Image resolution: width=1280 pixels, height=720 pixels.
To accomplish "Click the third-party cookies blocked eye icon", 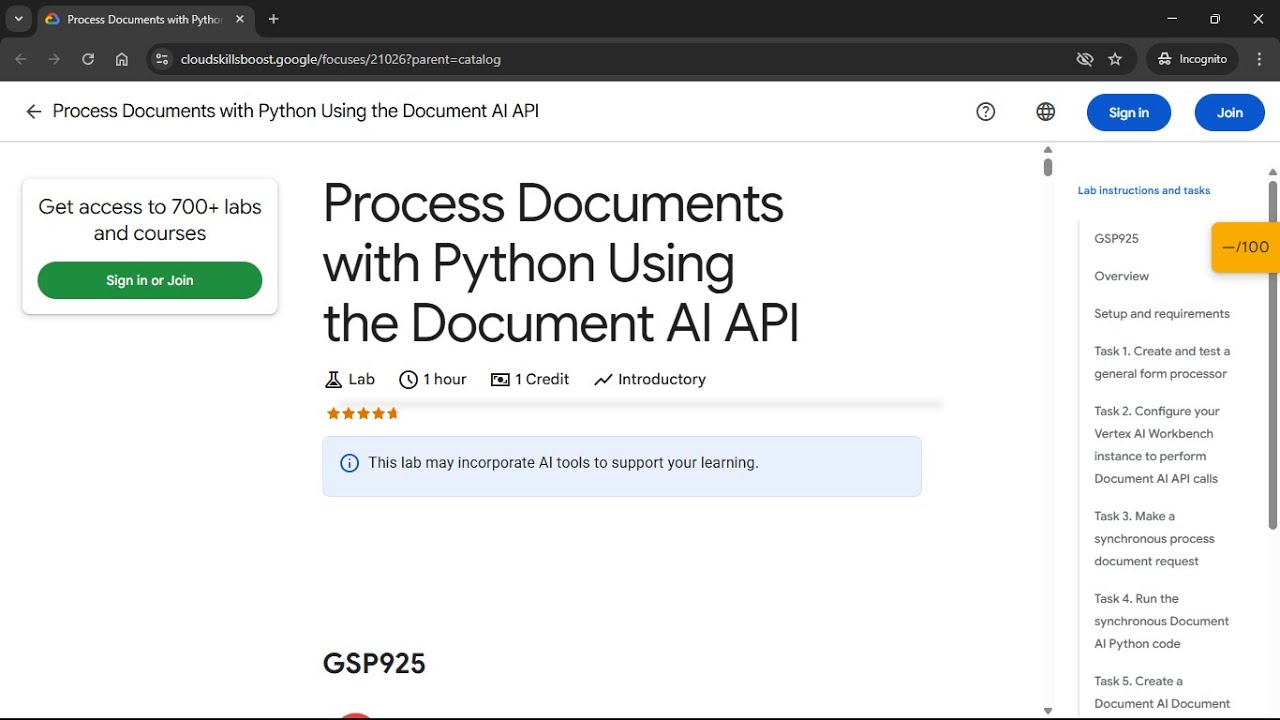I will pos(1085,59).
